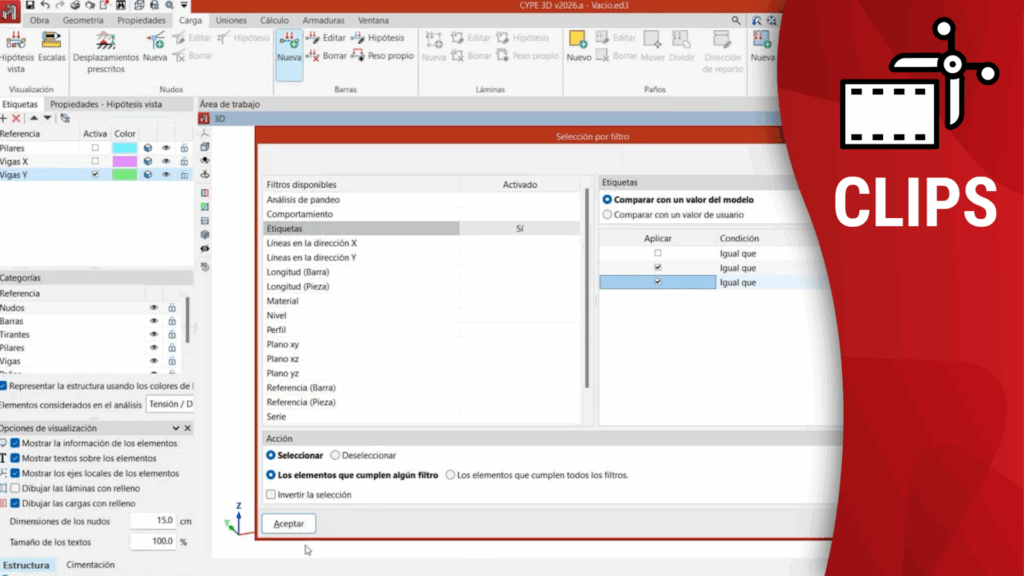
Task: Open the Cimentación tab at the bottom
Action: (x=90, y=565)
